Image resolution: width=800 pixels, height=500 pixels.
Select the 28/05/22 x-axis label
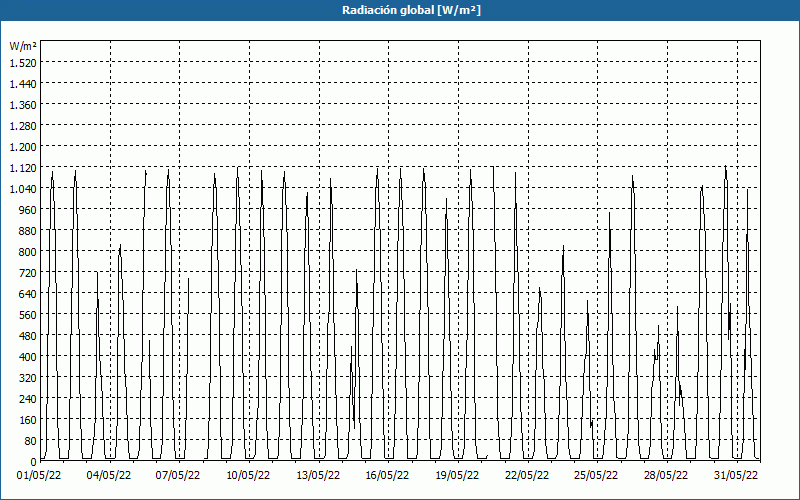(x=665, y=475)
